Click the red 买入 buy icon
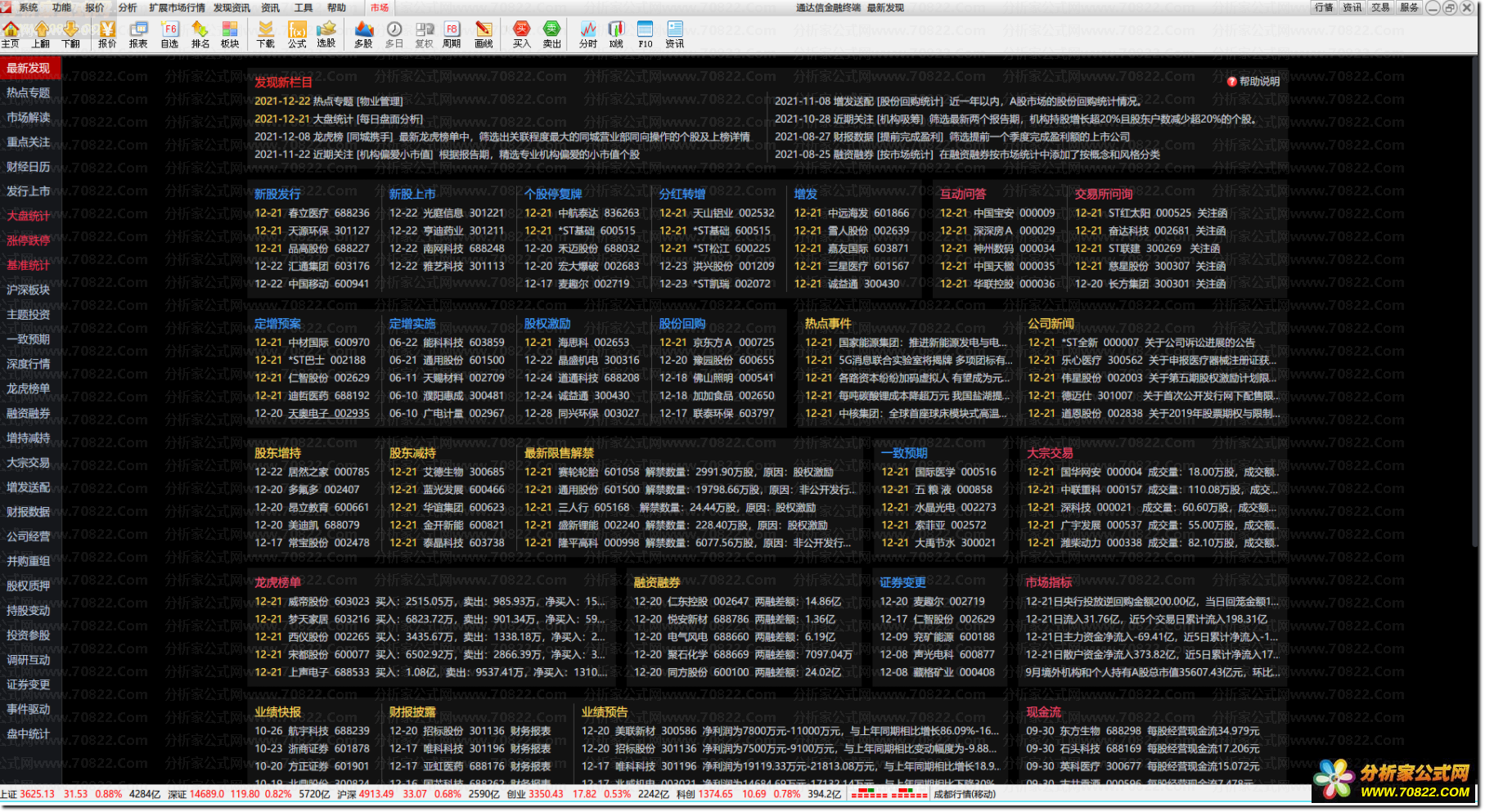Image resolution: width=1485 pixels, height=812 pixels. point(522,34)
